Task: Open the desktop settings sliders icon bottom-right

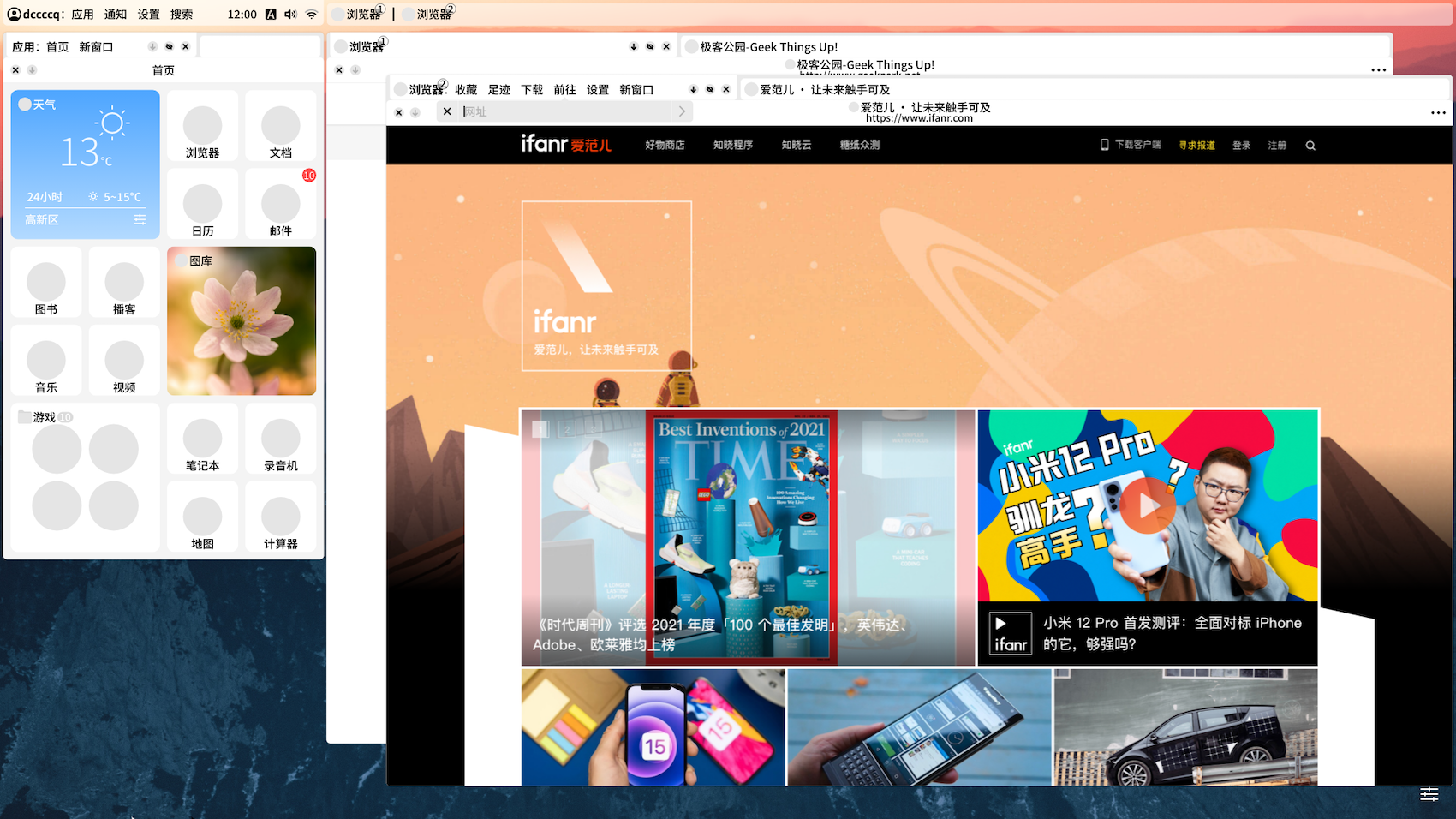Action: point(1429,794)
